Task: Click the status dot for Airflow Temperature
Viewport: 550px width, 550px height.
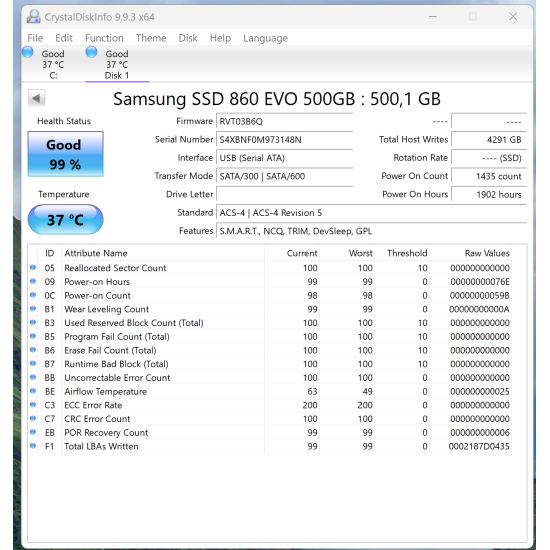Action: (33, 391)
